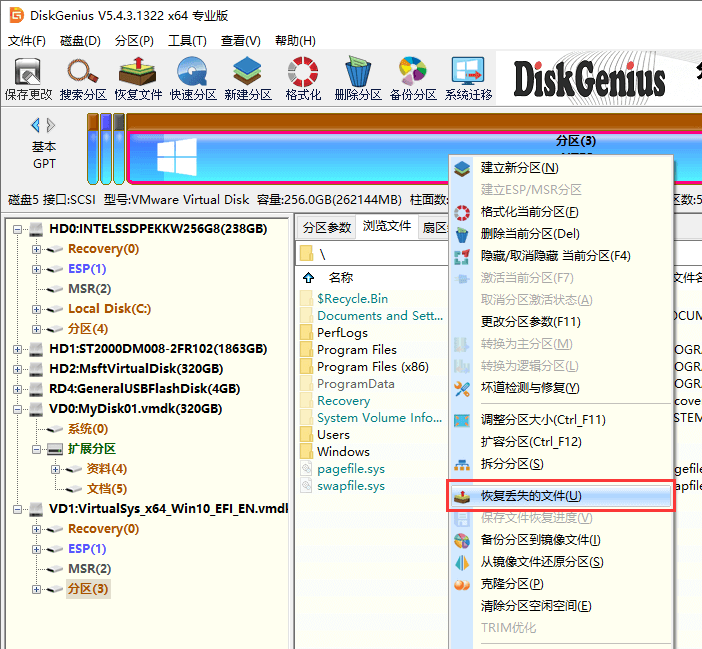Go to next disk with right arrow
This screenshot has height=649, width=702.
(x=51, y=125)
